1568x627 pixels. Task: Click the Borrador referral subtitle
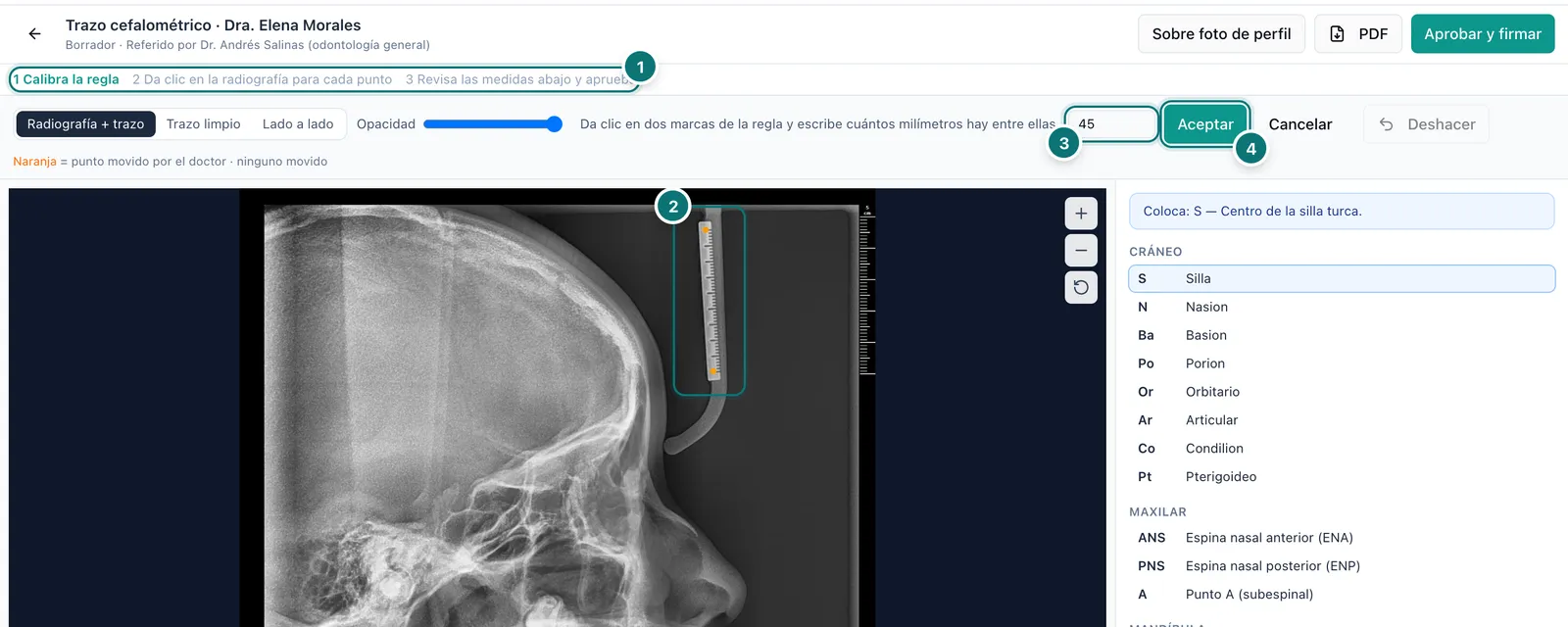click(247, 45)
